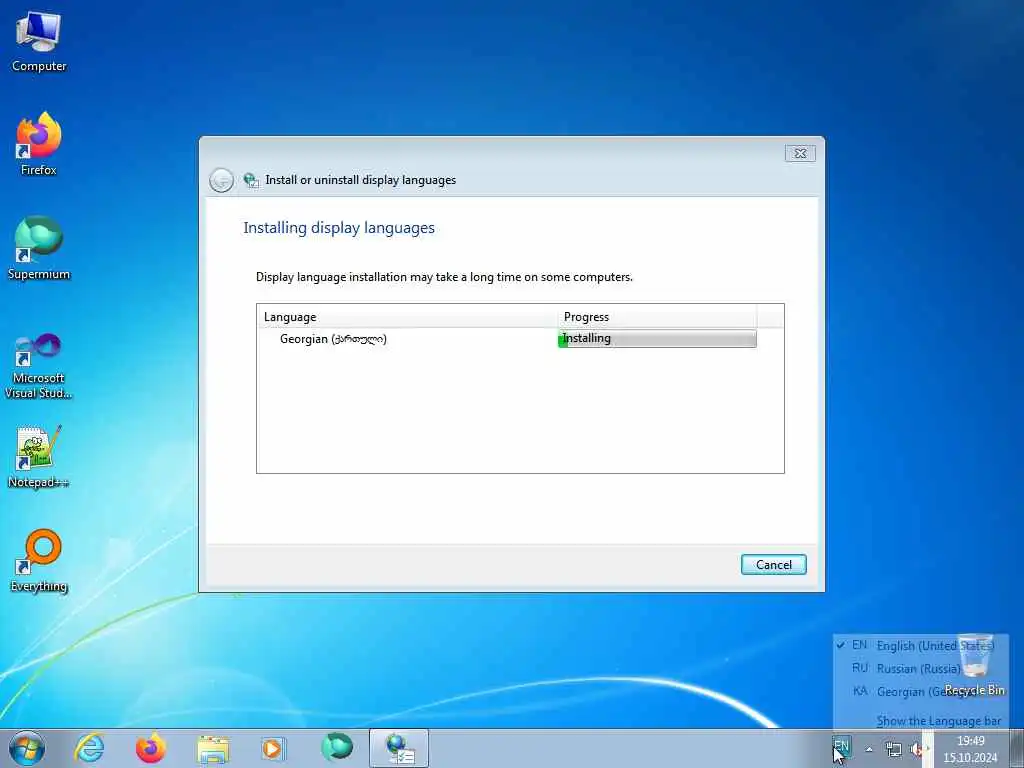Switch to the language installer taskbar button
This screenshot has height=768, width=1024.
(399, 748)
